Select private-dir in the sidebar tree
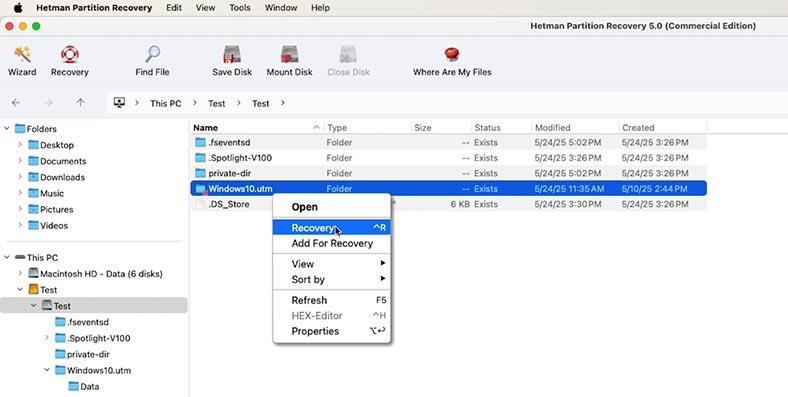The height and width of the screenshot is (397, 788). (x=82, y=354)
